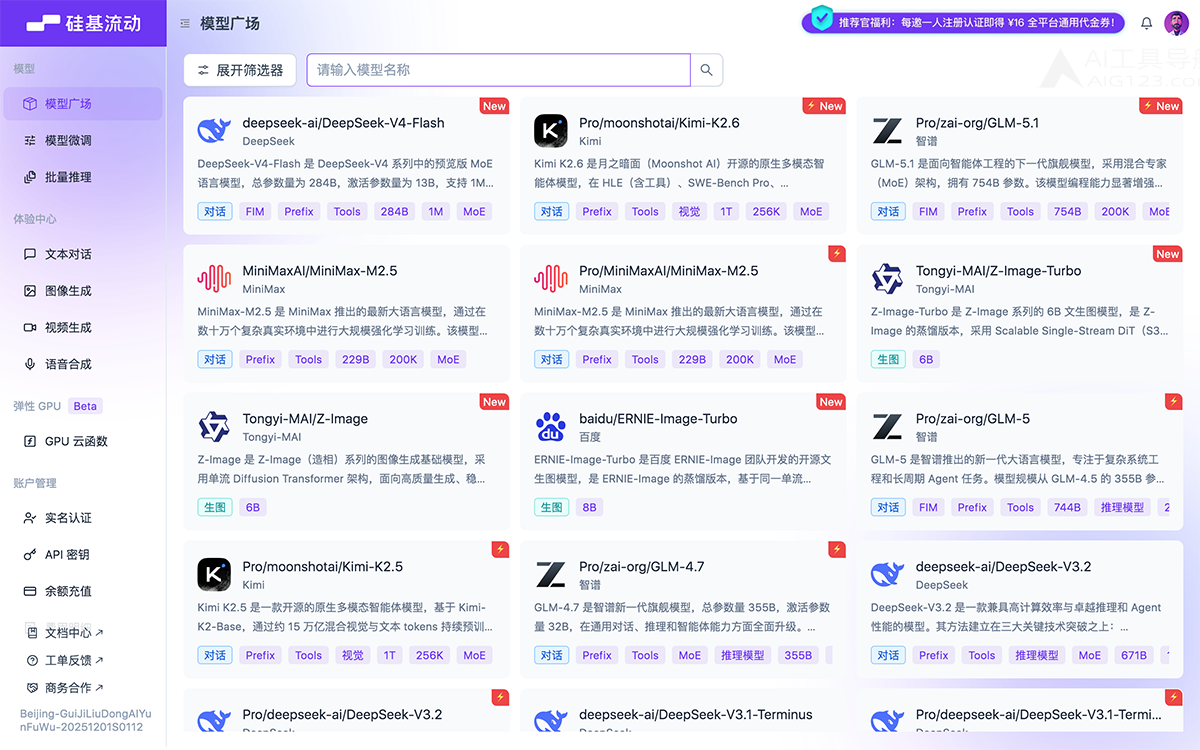Click the baidu ERNIE-Image-Turbo paw logo
Screen dimensions: 1200x750
pos(551,427)
